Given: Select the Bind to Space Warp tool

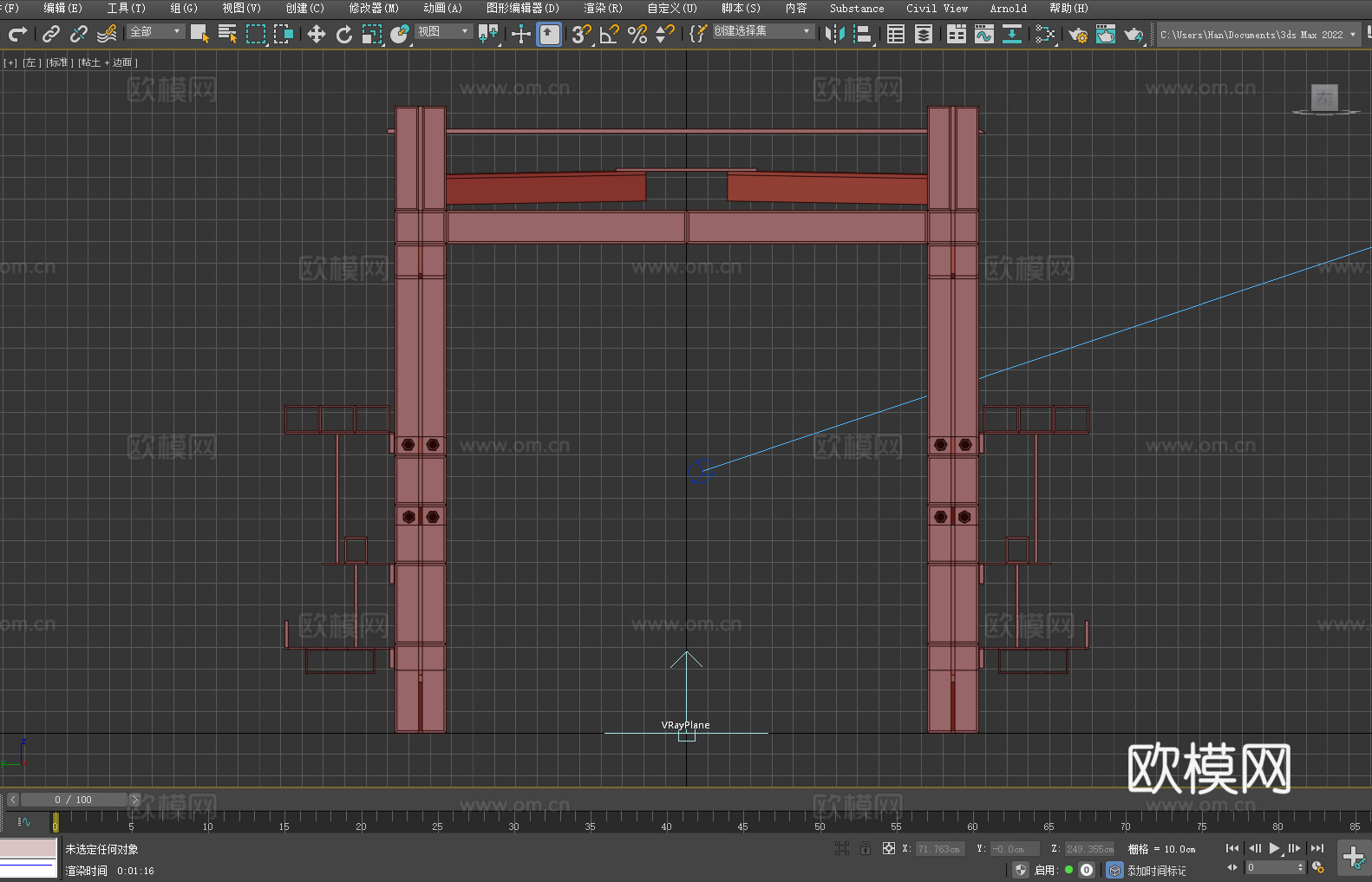Looking at the screenshot, I should (x=107, y=34).
